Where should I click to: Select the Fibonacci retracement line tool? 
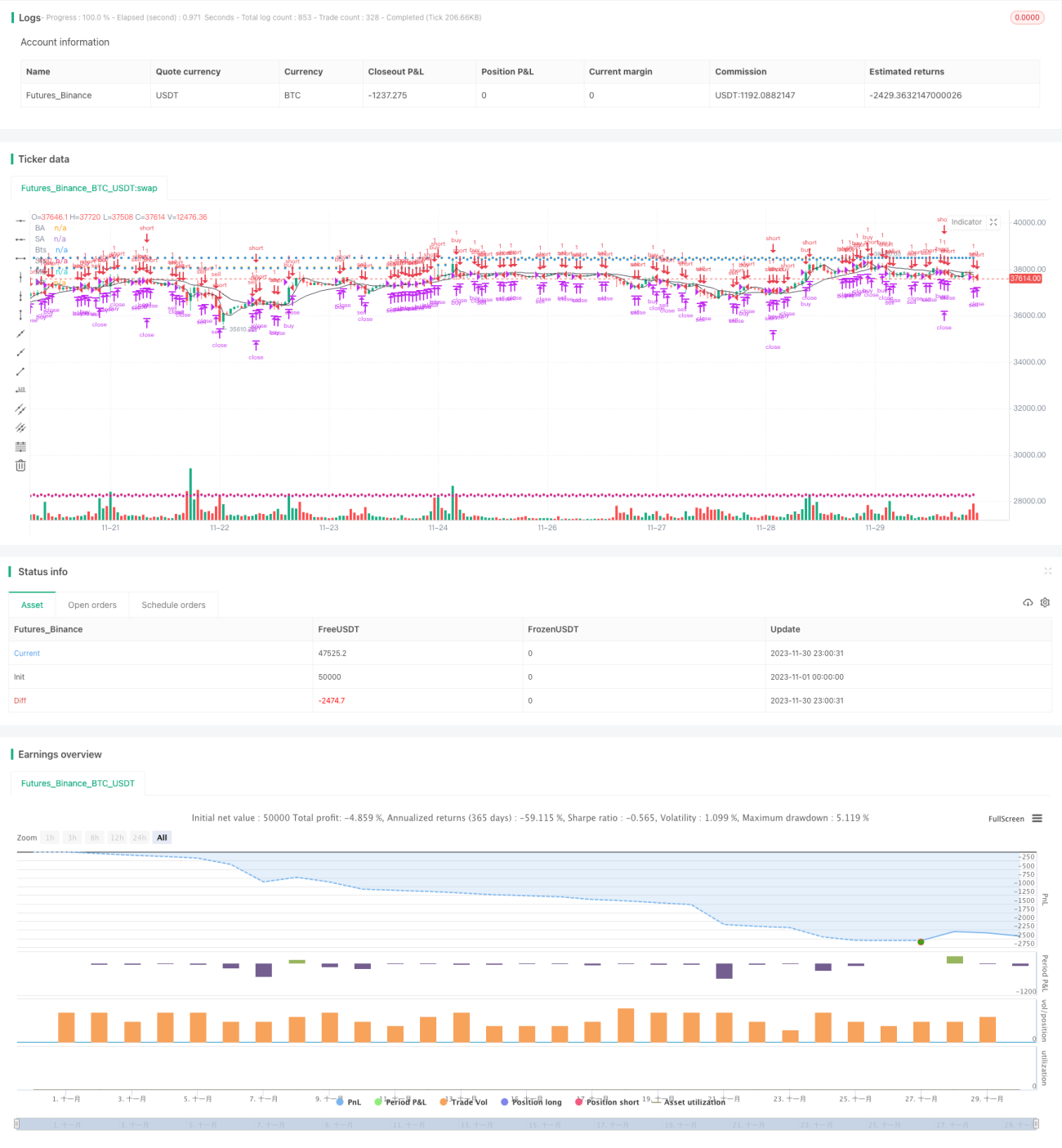click(20, 446)
